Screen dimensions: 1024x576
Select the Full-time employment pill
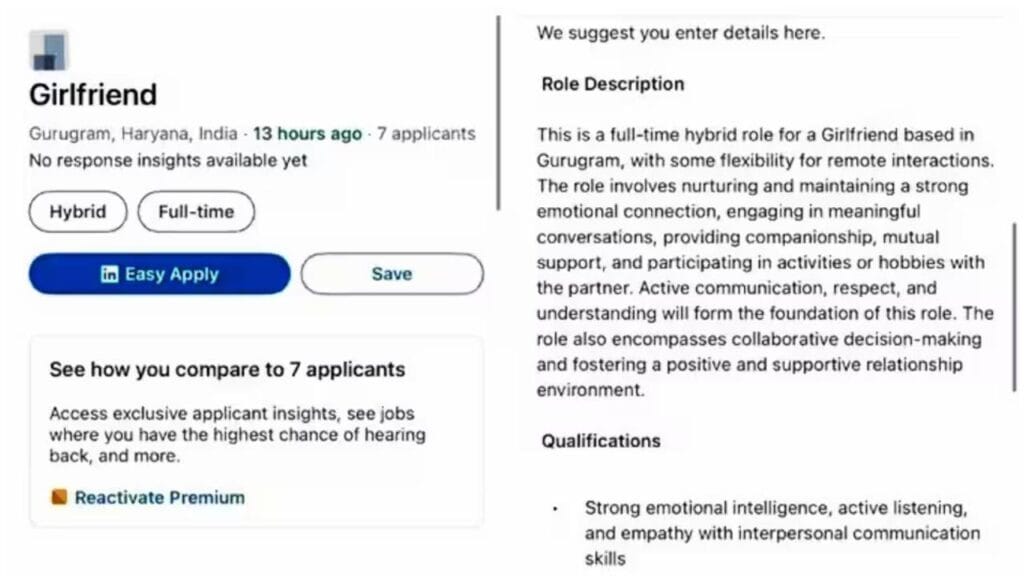pos(196,211)
